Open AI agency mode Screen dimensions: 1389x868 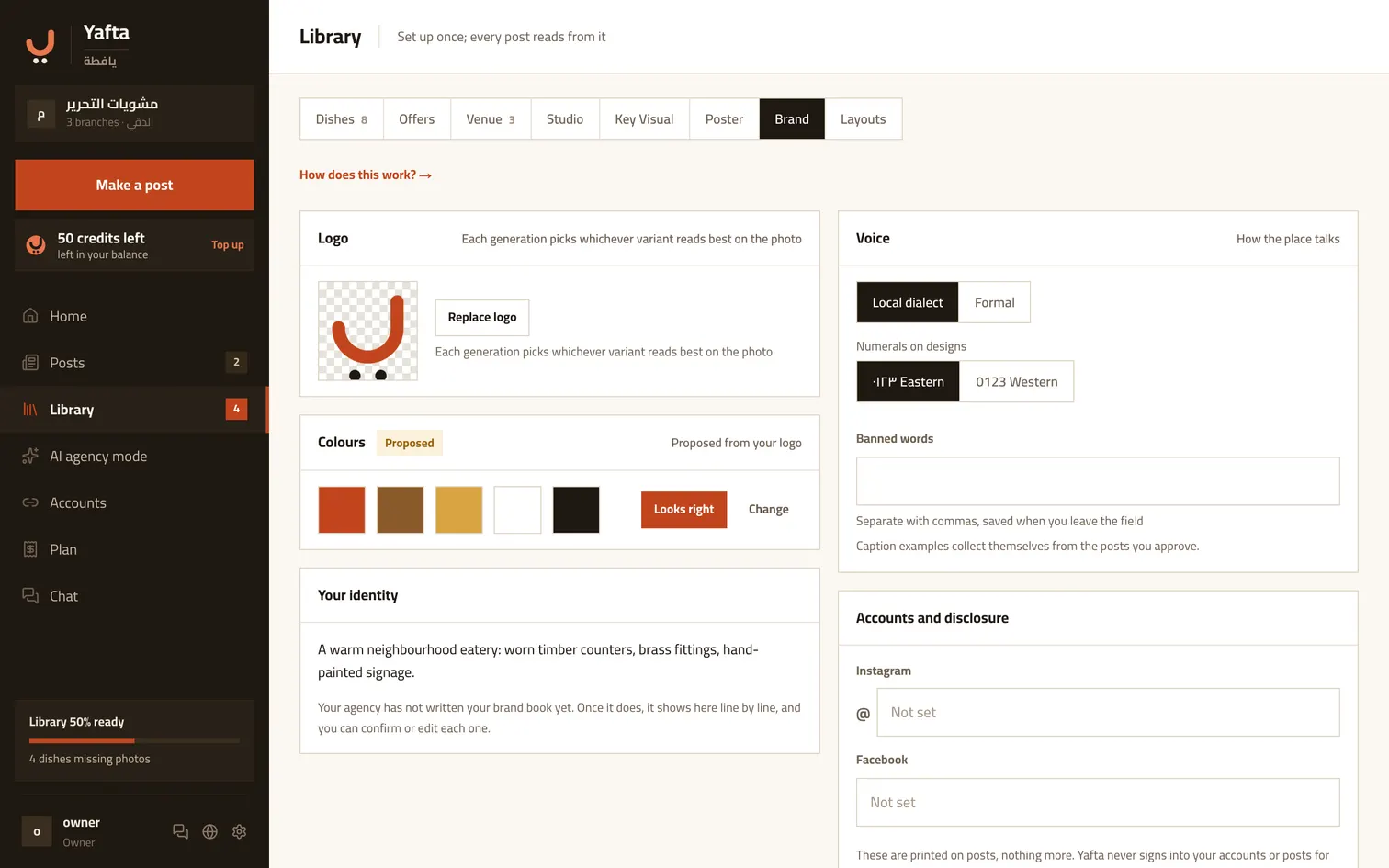tap(134, 457)
